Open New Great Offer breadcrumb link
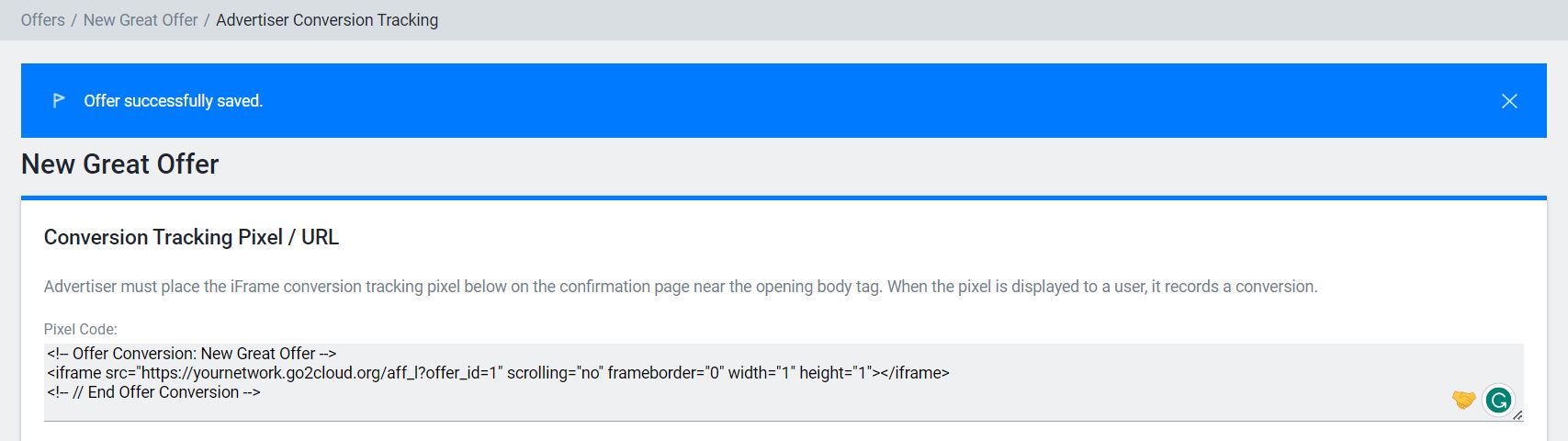Image resolution: width=1568 pixels, height=441 pixels. [x=141, y=20]
